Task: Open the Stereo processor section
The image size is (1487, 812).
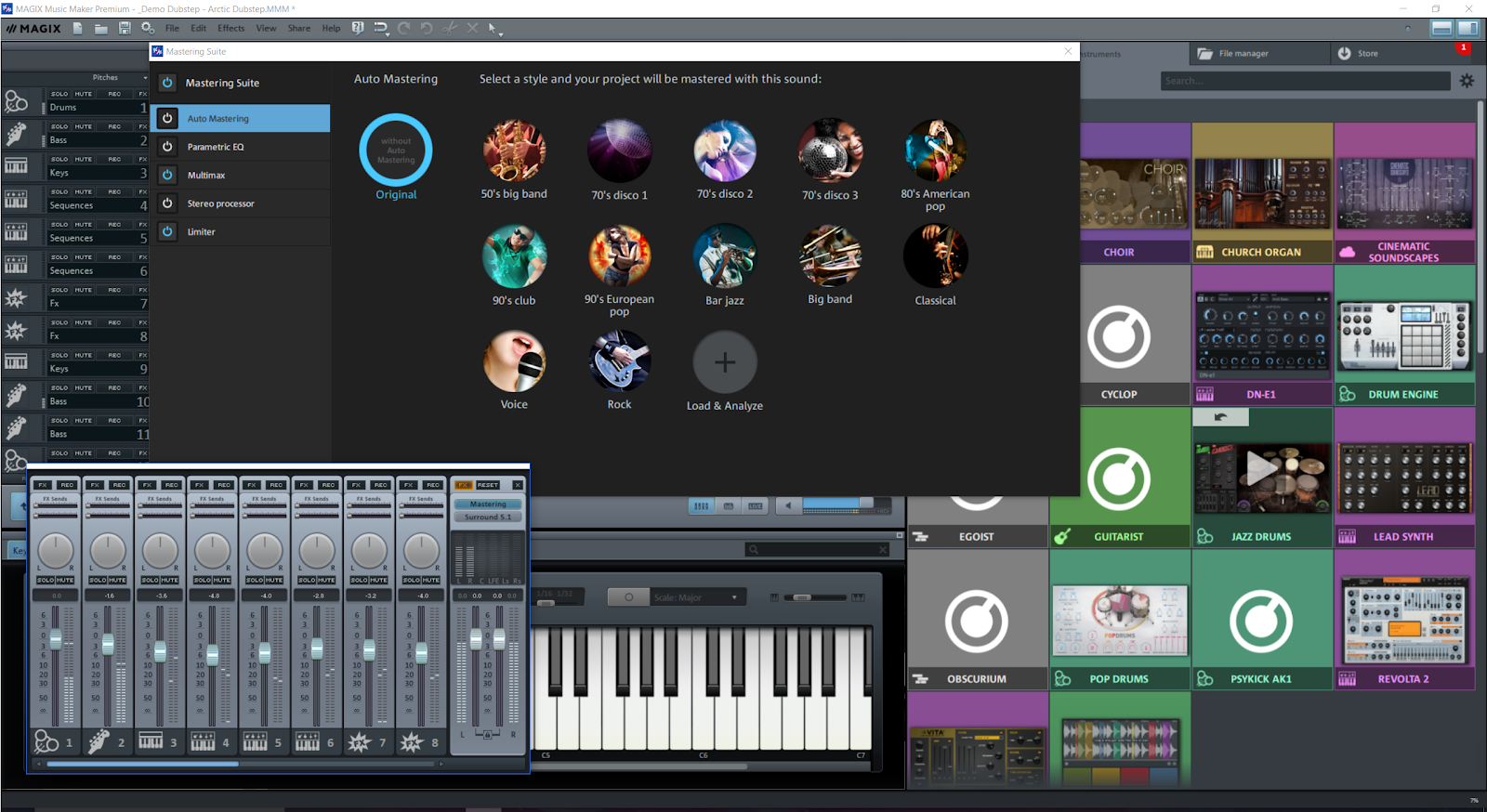Action: pos(241,203)
